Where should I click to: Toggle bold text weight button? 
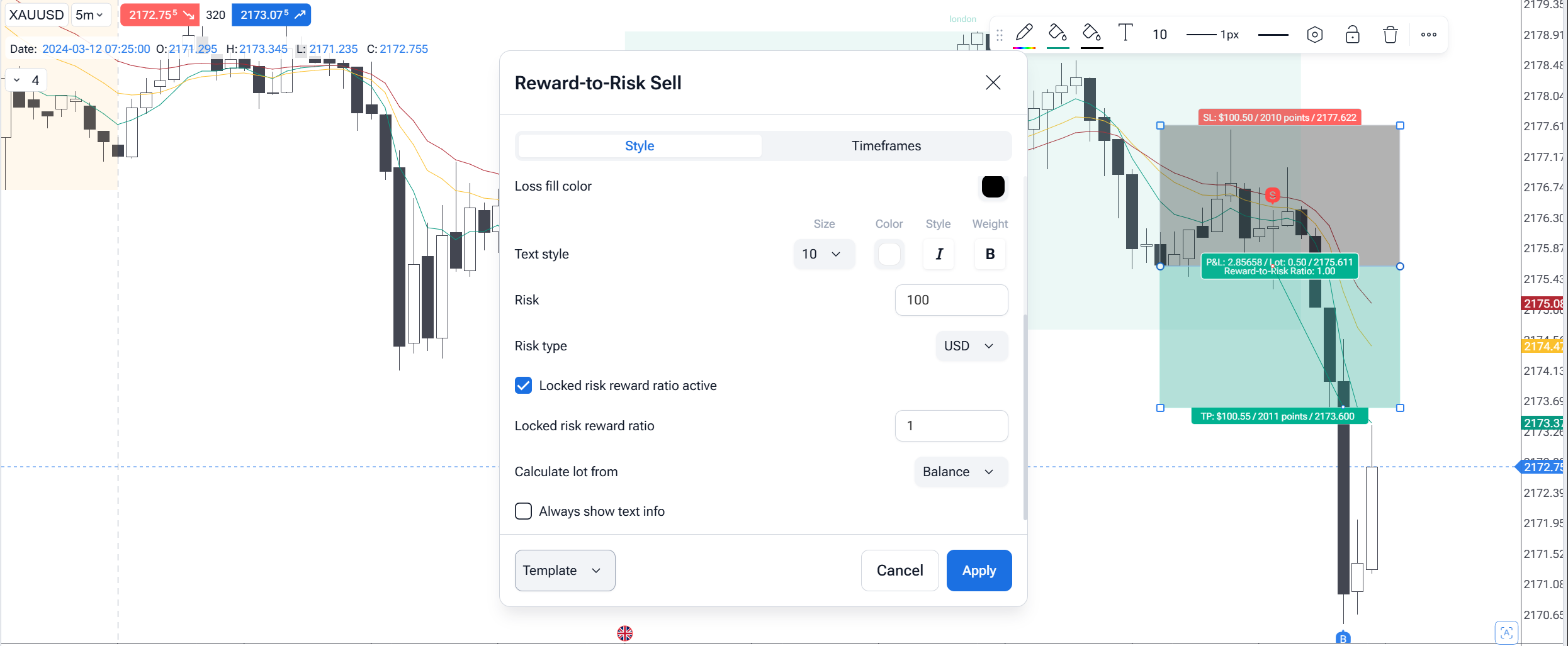point(990,254)
